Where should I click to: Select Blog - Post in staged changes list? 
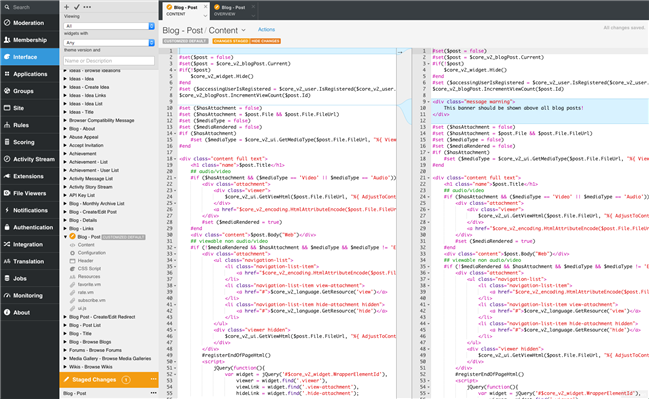pos(75,393)
